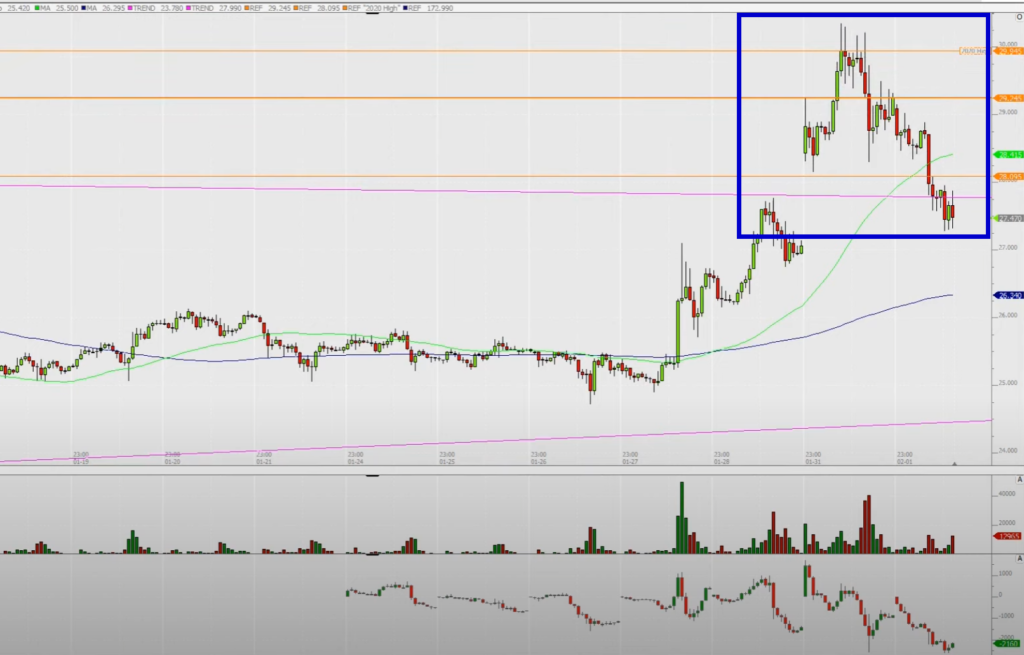Click the red 12965 volume value tag
Screen dimensions: 1024x655
coord(1007,537)
